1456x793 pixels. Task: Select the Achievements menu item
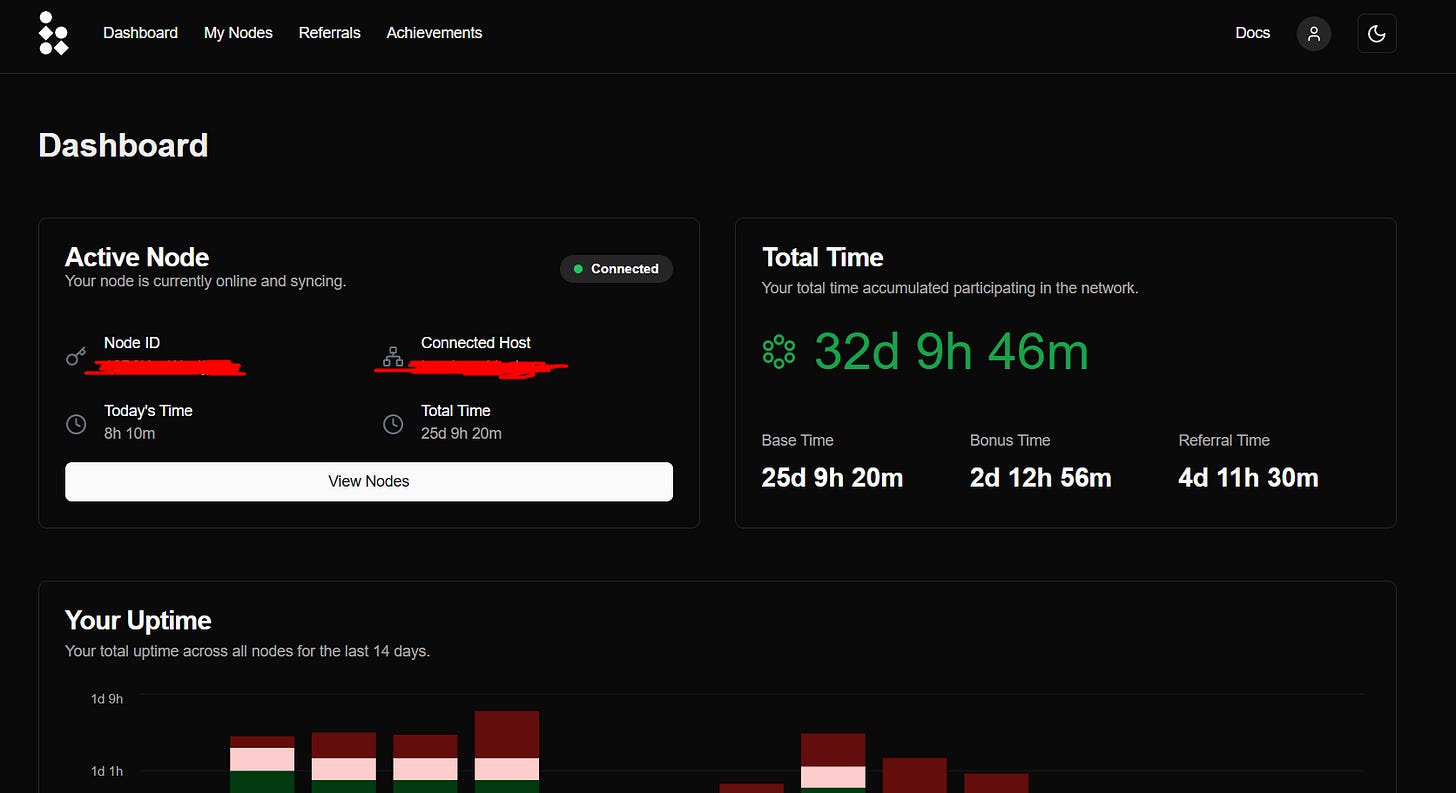434,32
